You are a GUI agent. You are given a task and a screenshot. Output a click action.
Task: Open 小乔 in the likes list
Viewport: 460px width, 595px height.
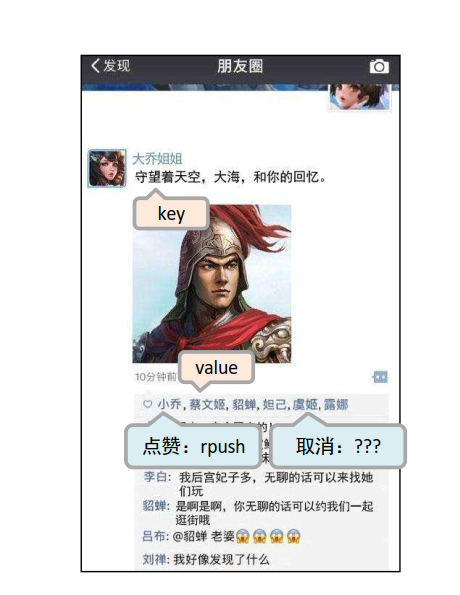tap(169, 405)
